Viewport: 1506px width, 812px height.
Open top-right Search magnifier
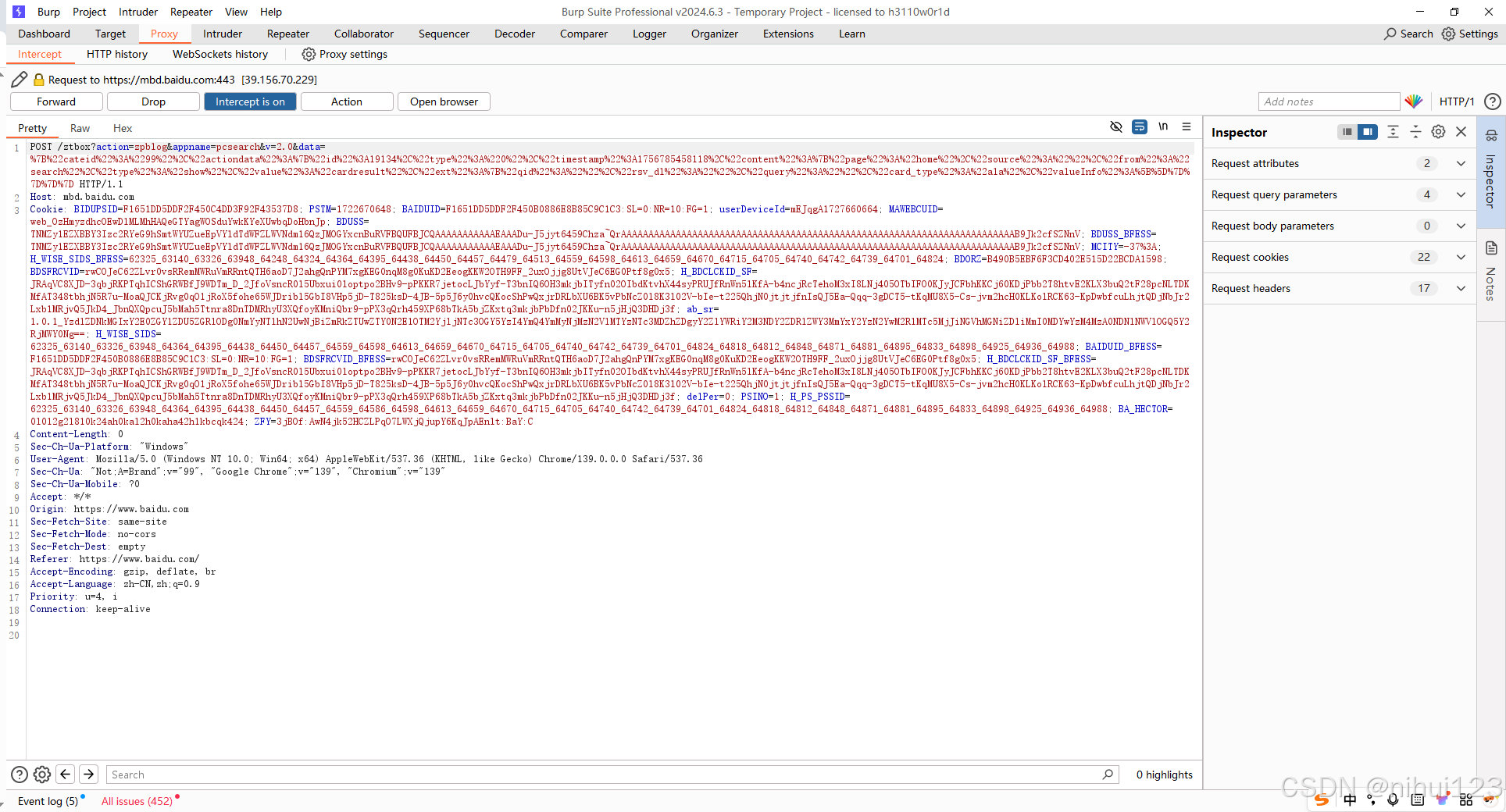[1408, 34]
